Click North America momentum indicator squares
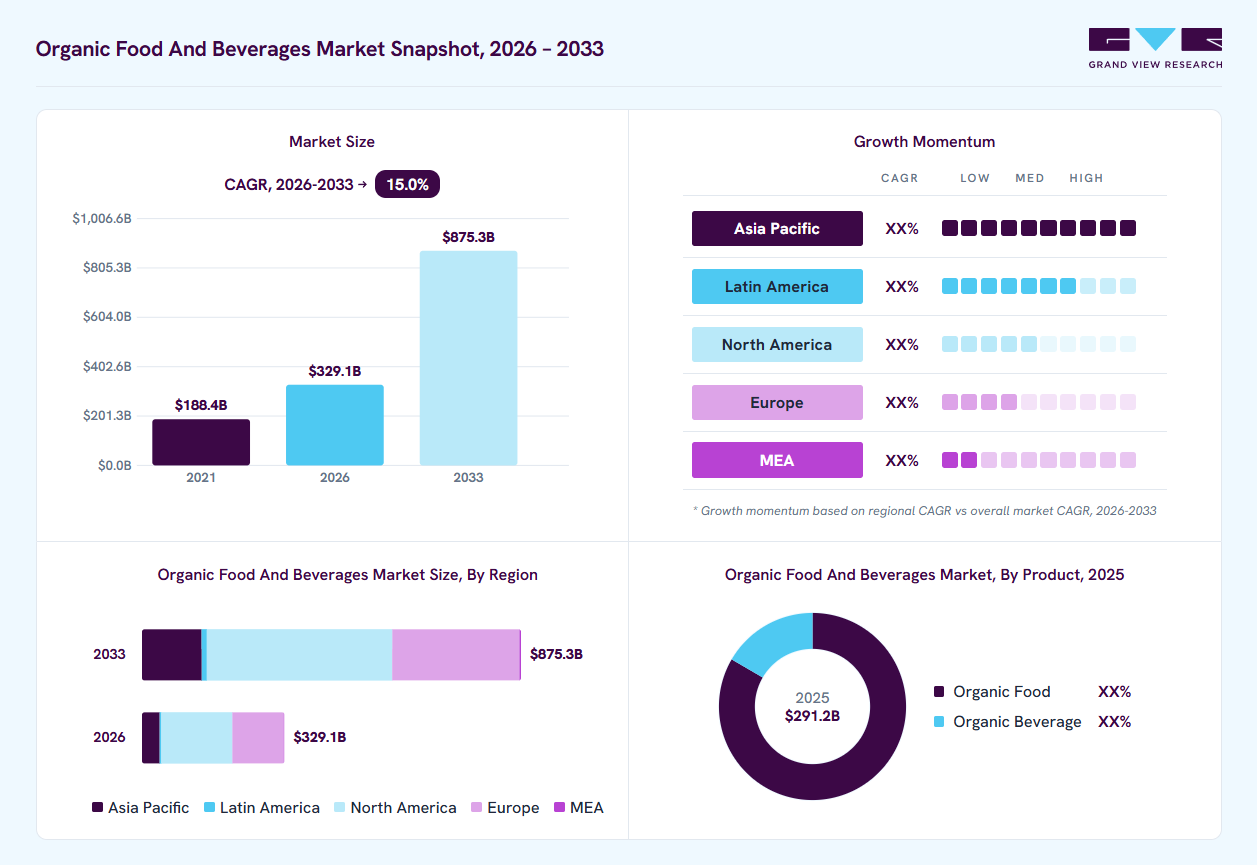 1039,344
